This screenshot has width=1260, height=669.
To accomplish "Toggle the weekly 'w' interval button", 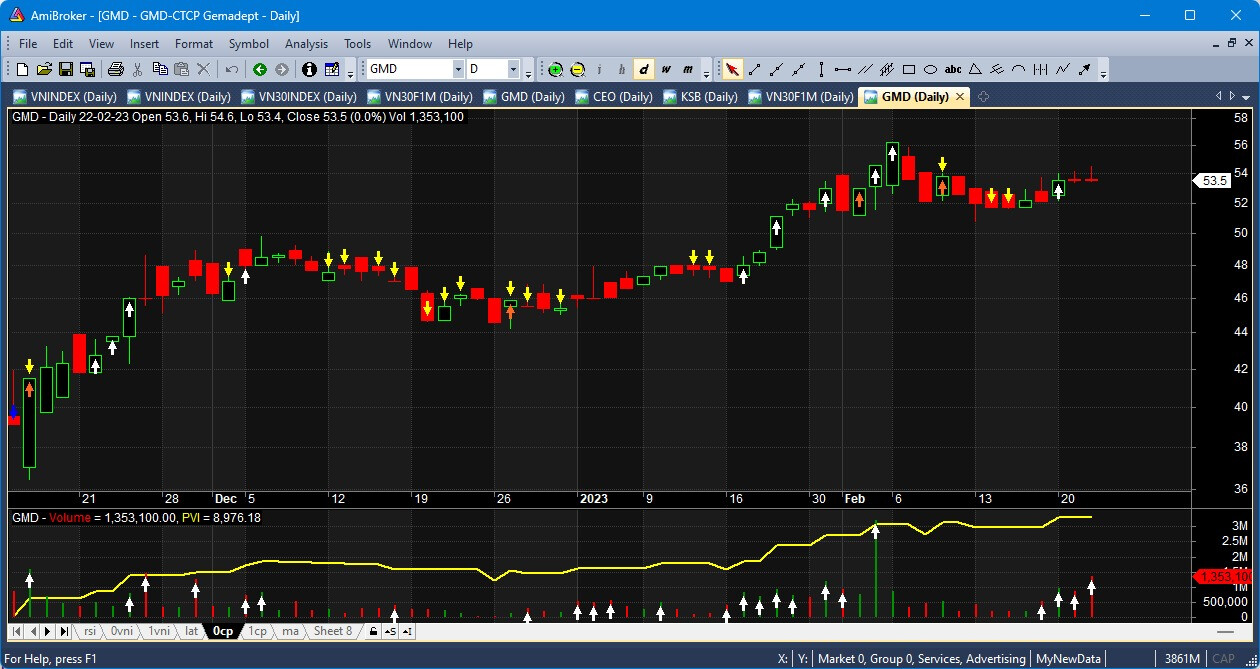I will [666, 69].
